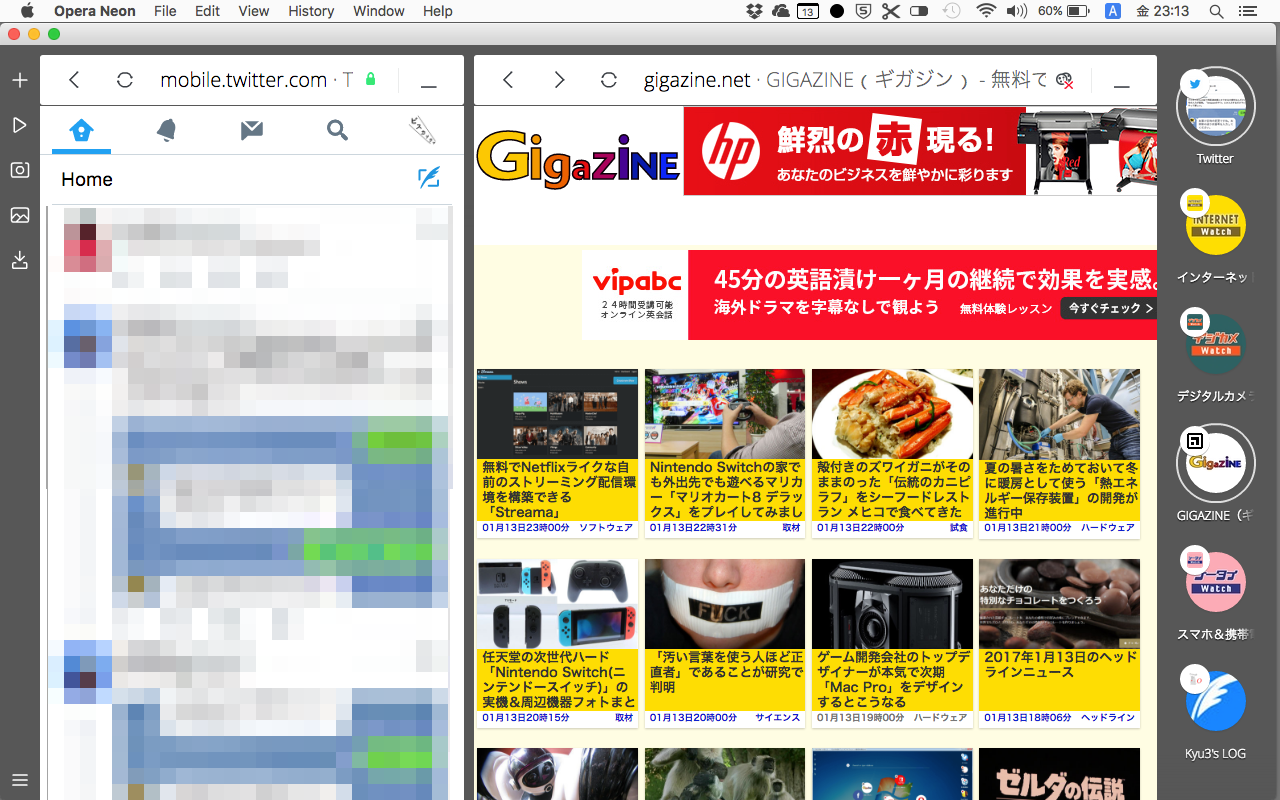The width and height of the screenshot is (1280, 800).
Task: Open the Help menu
Action: point(438,11)
